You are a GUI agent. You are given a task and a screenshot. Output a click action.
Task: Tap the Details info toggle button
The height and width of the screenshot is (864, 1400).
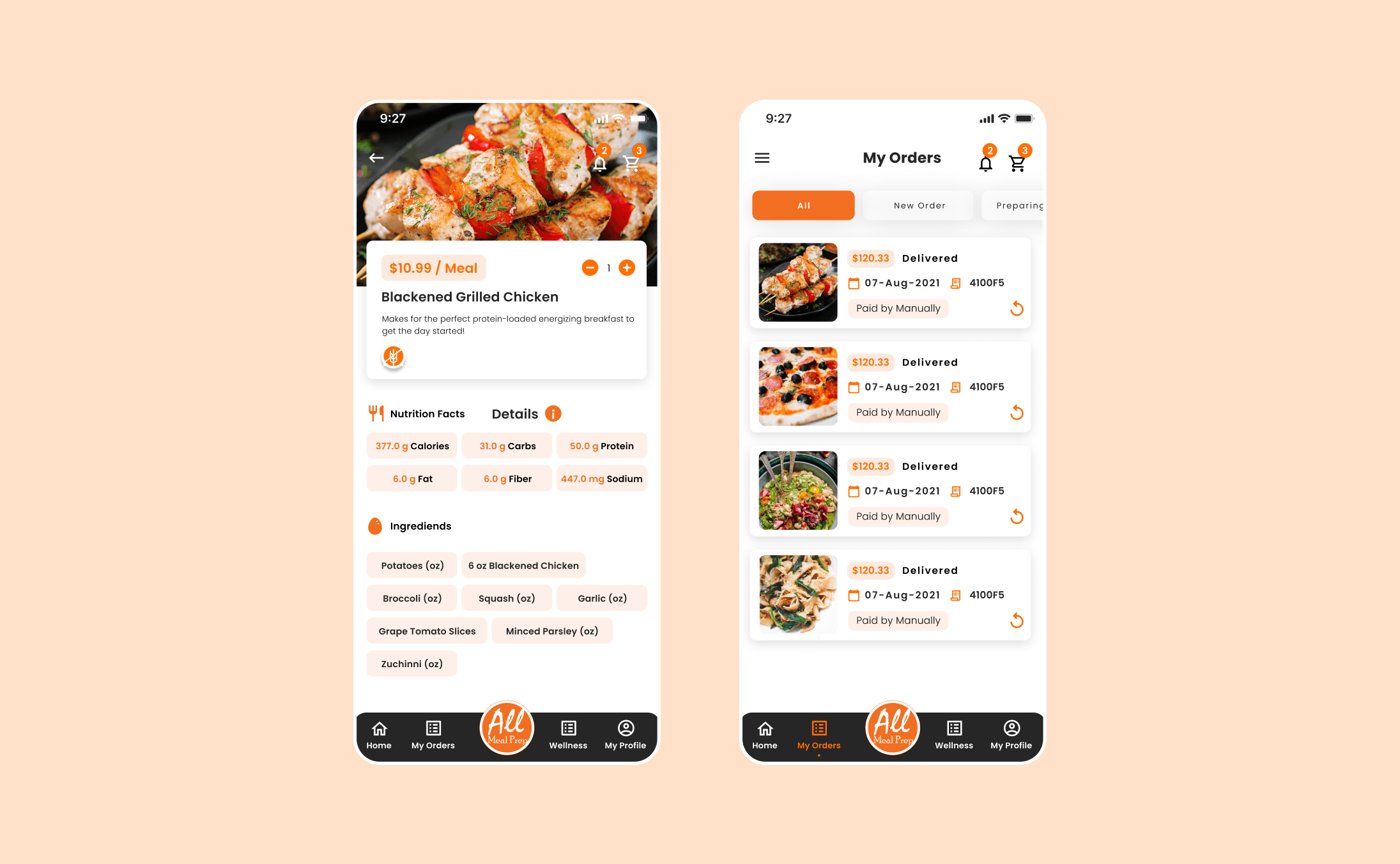tap(556, 413)
